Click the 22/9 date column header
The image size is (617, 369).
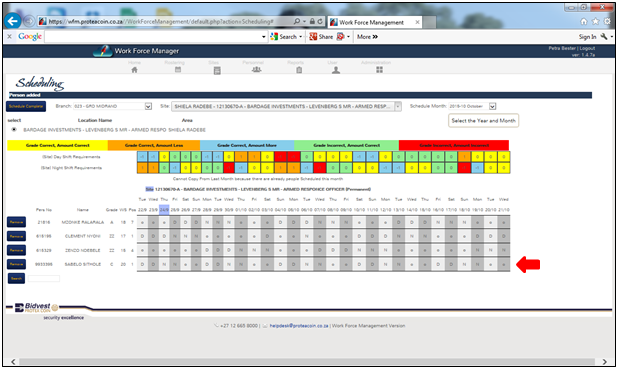pyautogui.click(x=142, y=210)
